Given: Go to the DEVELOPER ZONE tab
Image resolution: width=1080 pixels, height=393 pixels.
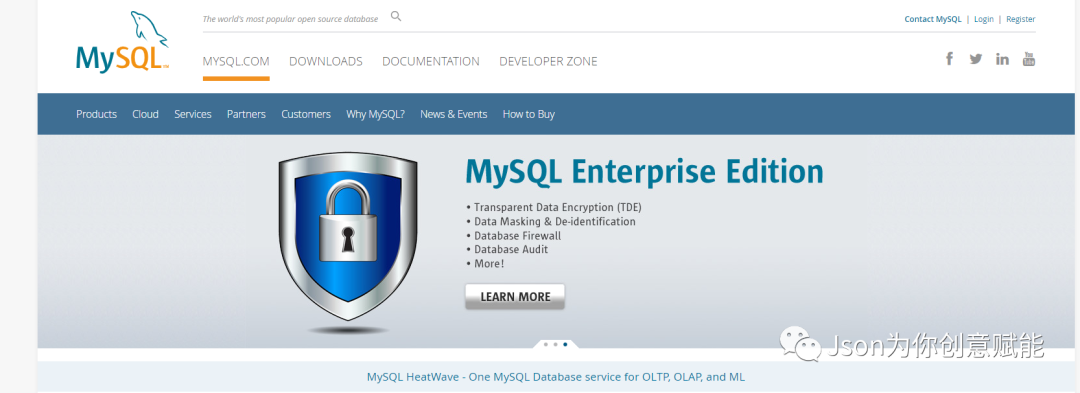Looking at the screenshot, I should pyautogui.click(x=548, y=61).
